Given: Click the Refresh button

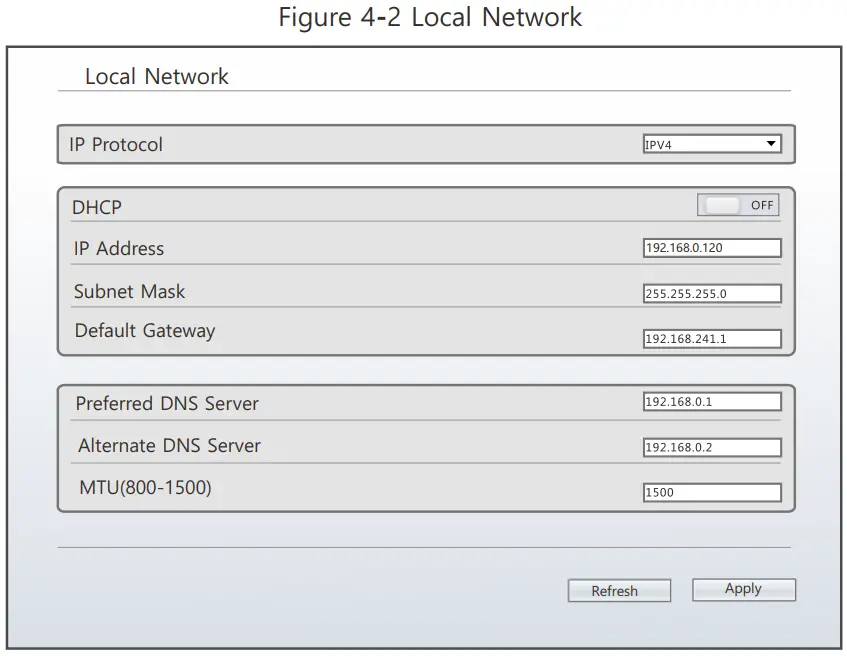Looking at the screenshot, I should pyautogui.click(x=618, y=590).
